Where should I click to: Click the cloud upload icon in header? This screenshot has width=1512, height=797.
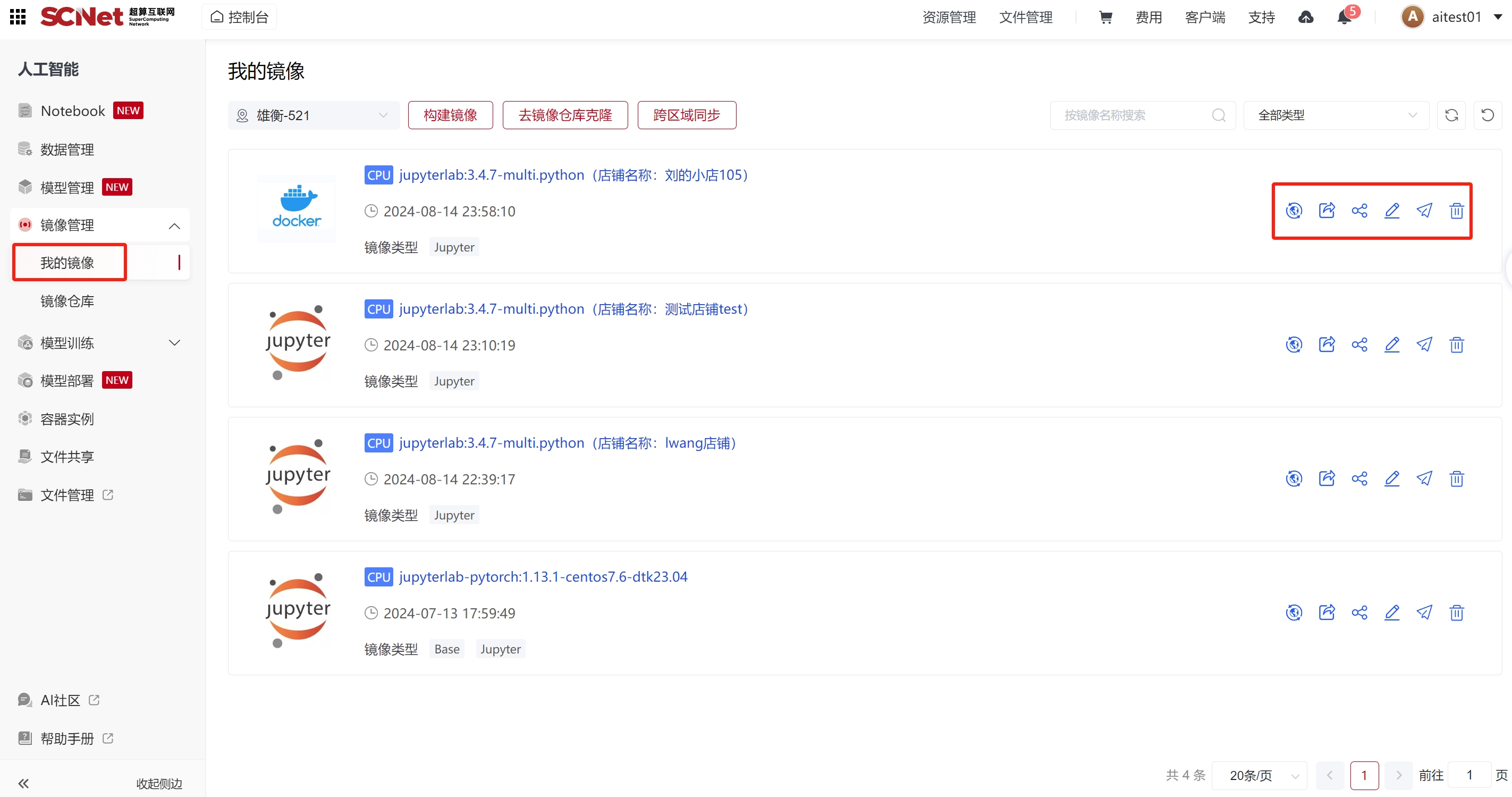click(1305, 17)
